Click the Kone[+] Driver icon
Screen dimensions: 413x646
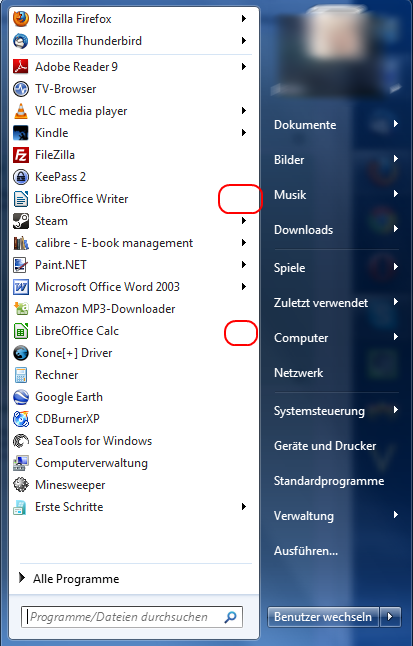[x=21, y=353]
